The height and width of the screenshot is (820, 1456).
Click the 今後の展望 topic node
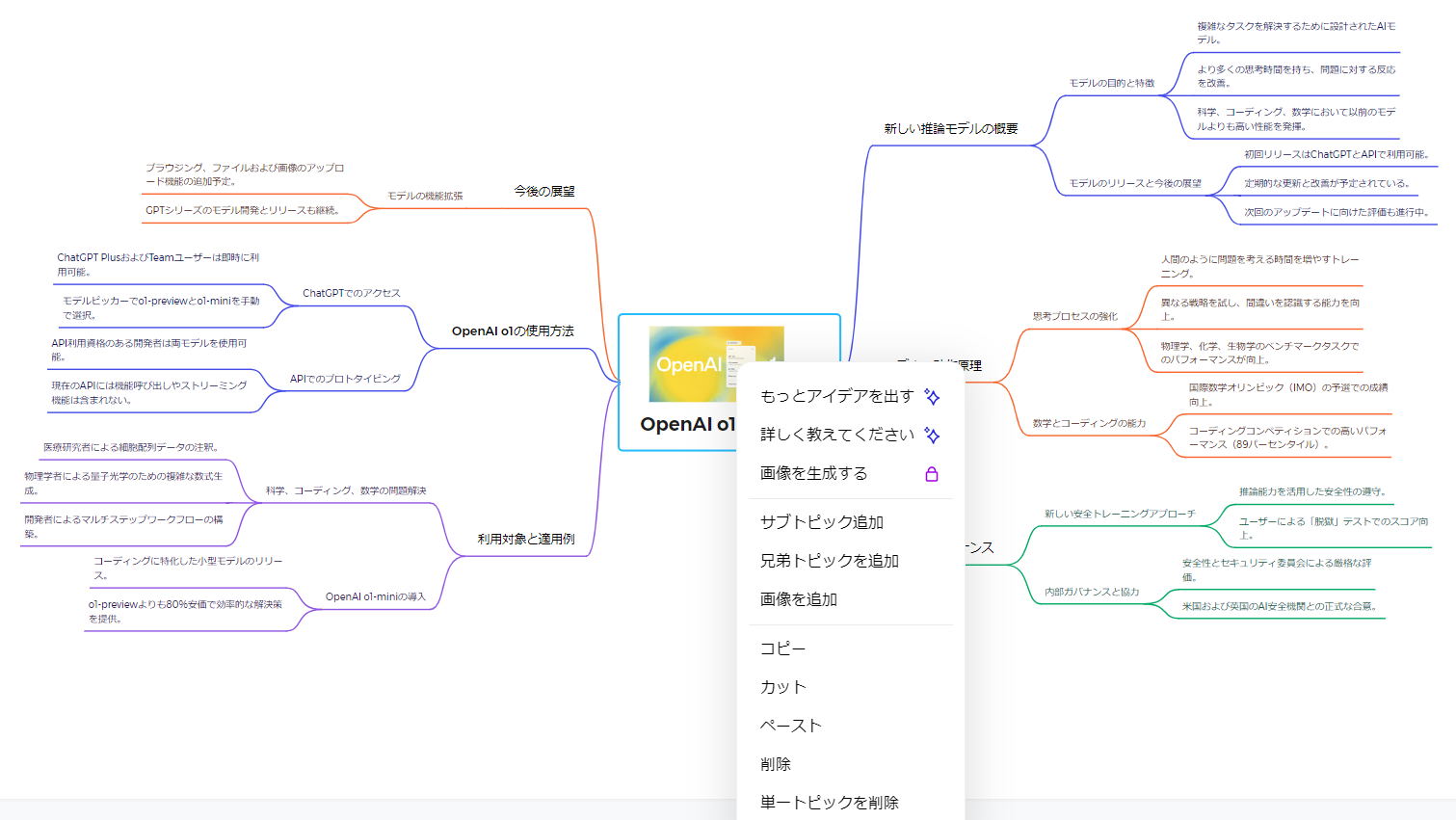click(x=543, y=191)
